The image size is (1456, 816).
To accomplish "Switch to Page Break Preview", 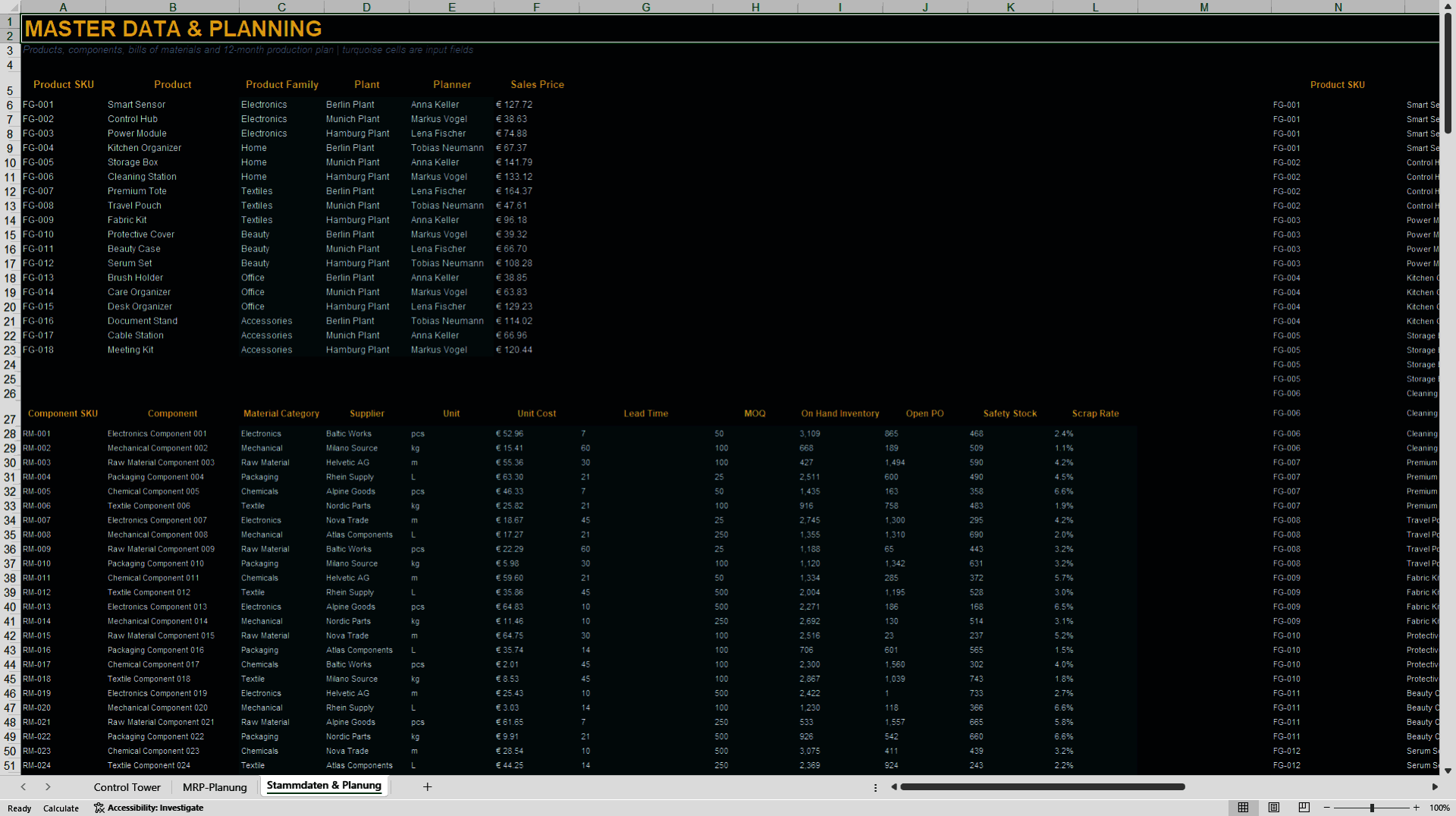I will point(1304,808).
